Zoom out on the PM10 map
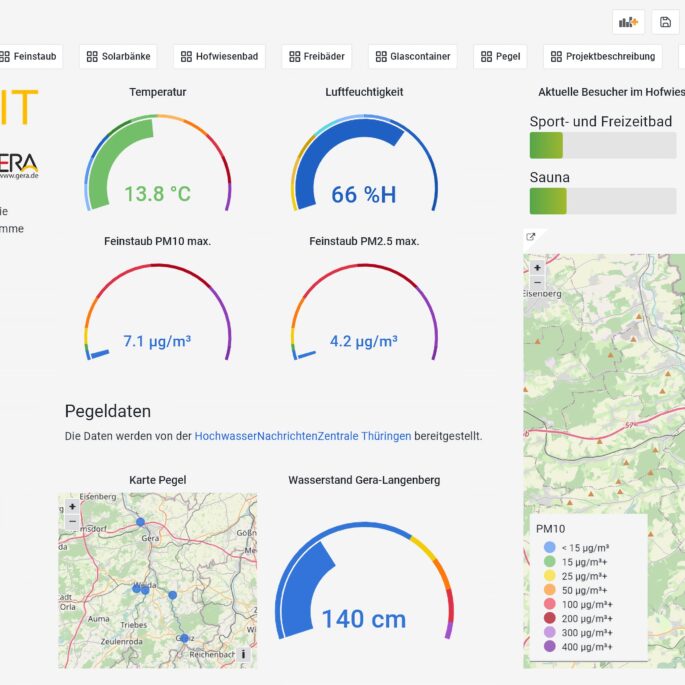The image size is (685, 685). coord(537,282)
